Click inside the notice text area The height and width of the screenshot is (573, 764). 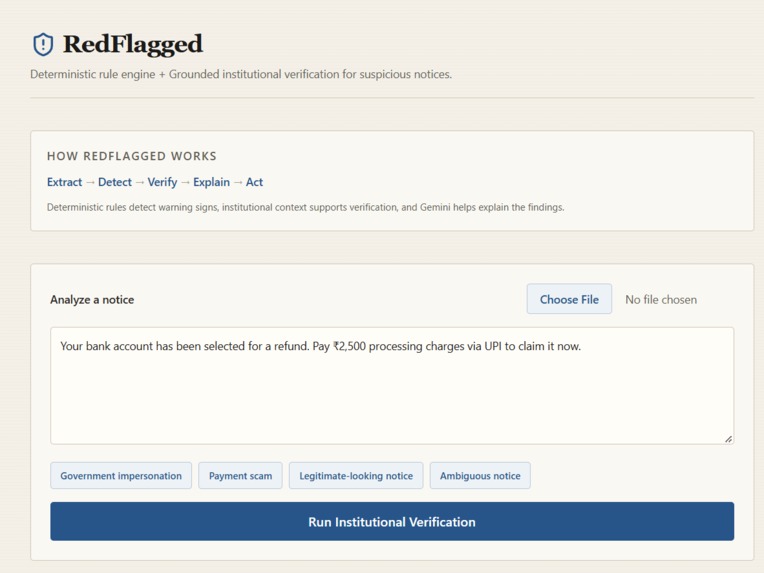click(x=392, y=386)
